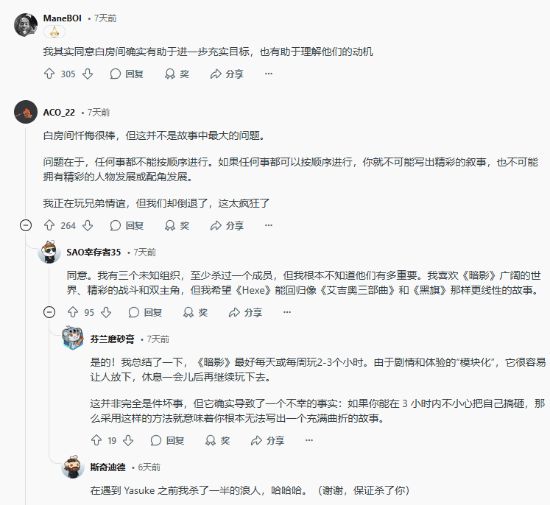
Task: Click share arrow on ACO_22's comment
Action: tap(216, 225)
